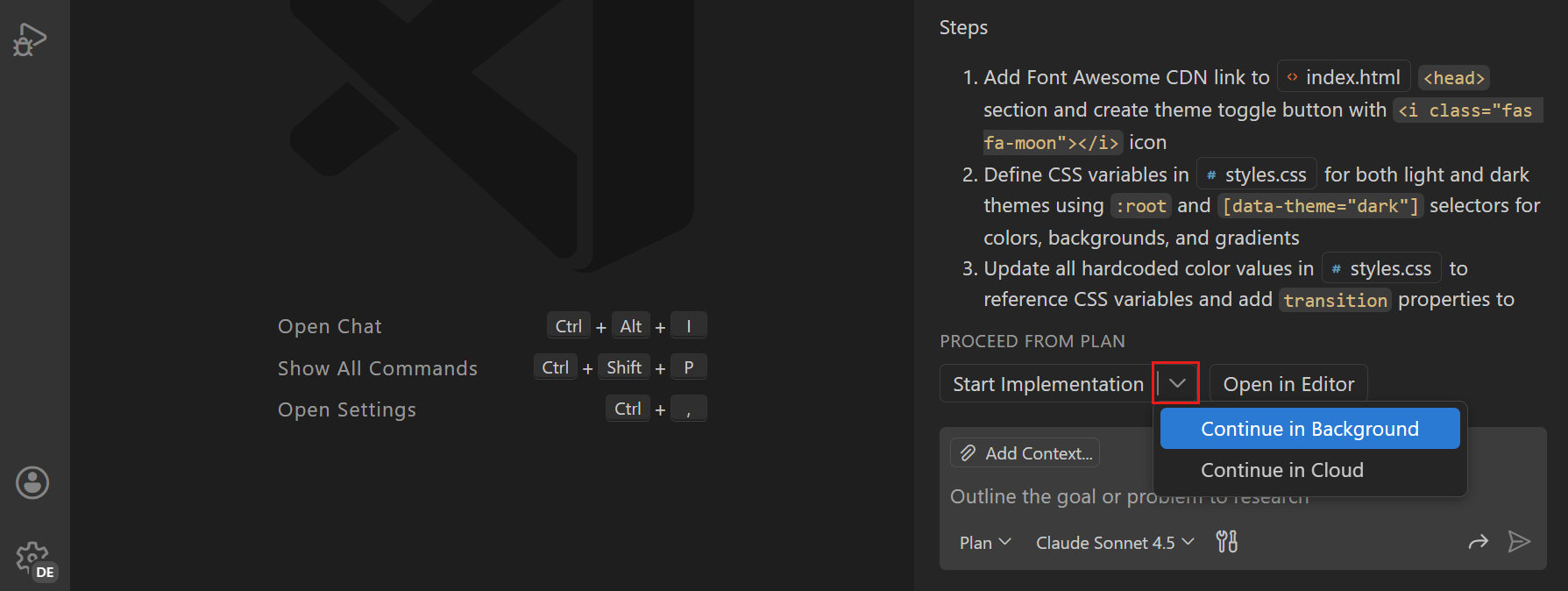The image size is (1568, 591).
Task: Click the forward arrow icon in chat box
Action: coord(1479,542)
